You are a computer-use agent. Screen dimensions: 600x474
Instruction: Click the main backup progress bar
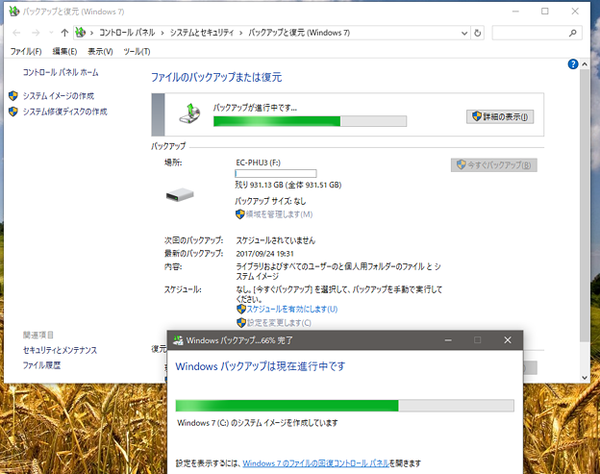tap(310, 121)
